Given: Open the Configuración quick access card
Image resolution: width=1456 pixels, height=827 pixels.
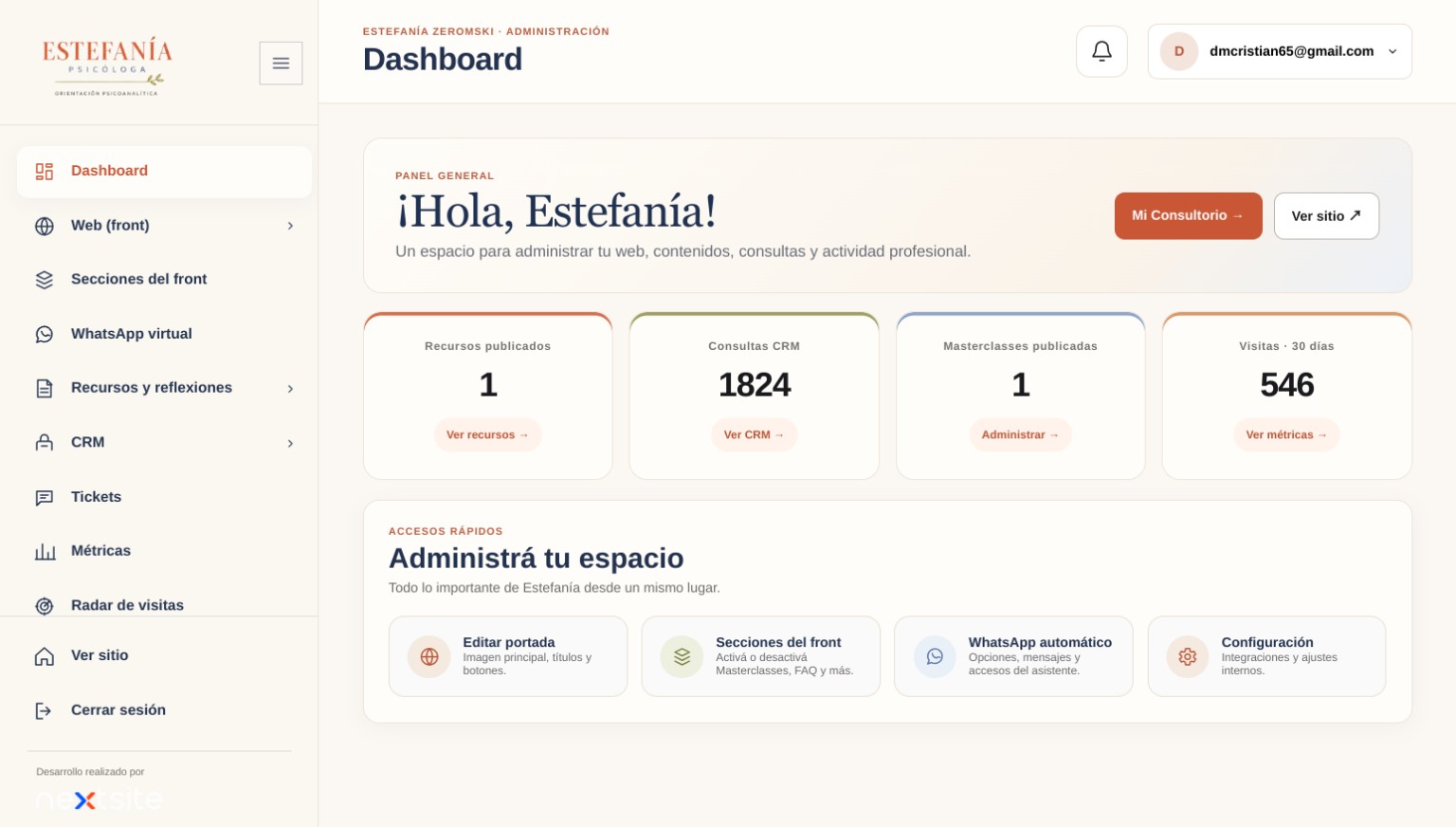Looking at the screenshot, I should pyautogui.click(x=1266, y=656).
